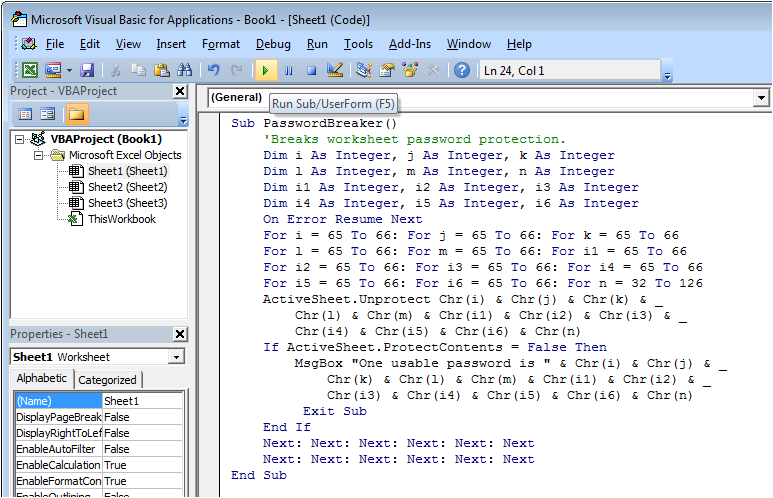Open the View menu
Viewport: 773px width, 498px height.
pos(128,44)
